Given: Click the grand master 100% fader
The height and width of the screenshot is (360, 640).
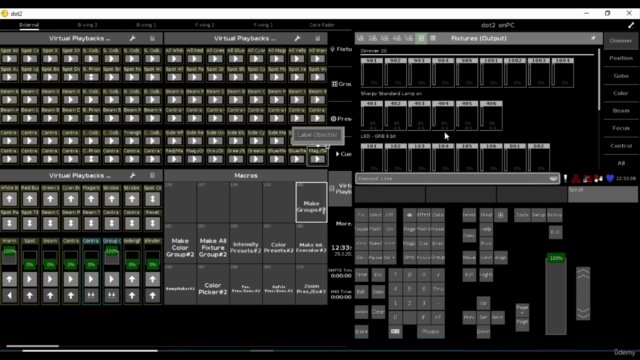Looking at the screenshot, I should (556, 294).
